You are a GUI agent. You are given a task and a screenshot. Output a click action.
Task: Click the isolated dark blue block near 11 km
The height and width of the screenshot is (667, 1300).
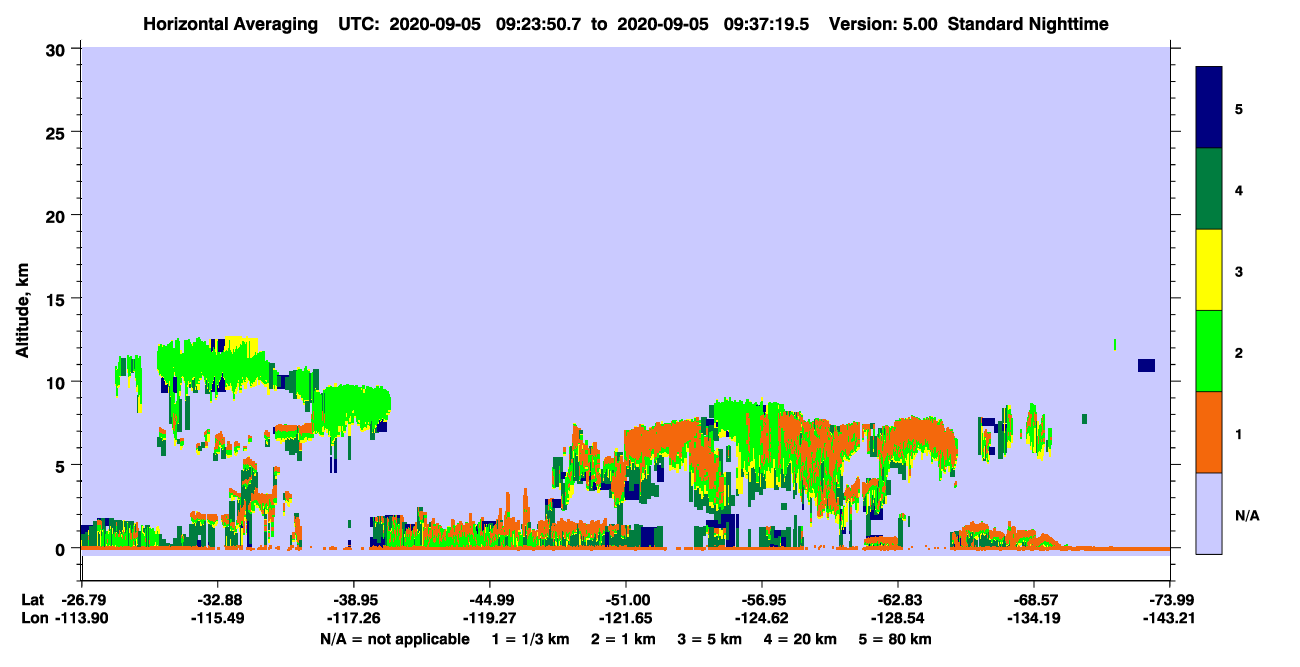[x=1146, y=365]
